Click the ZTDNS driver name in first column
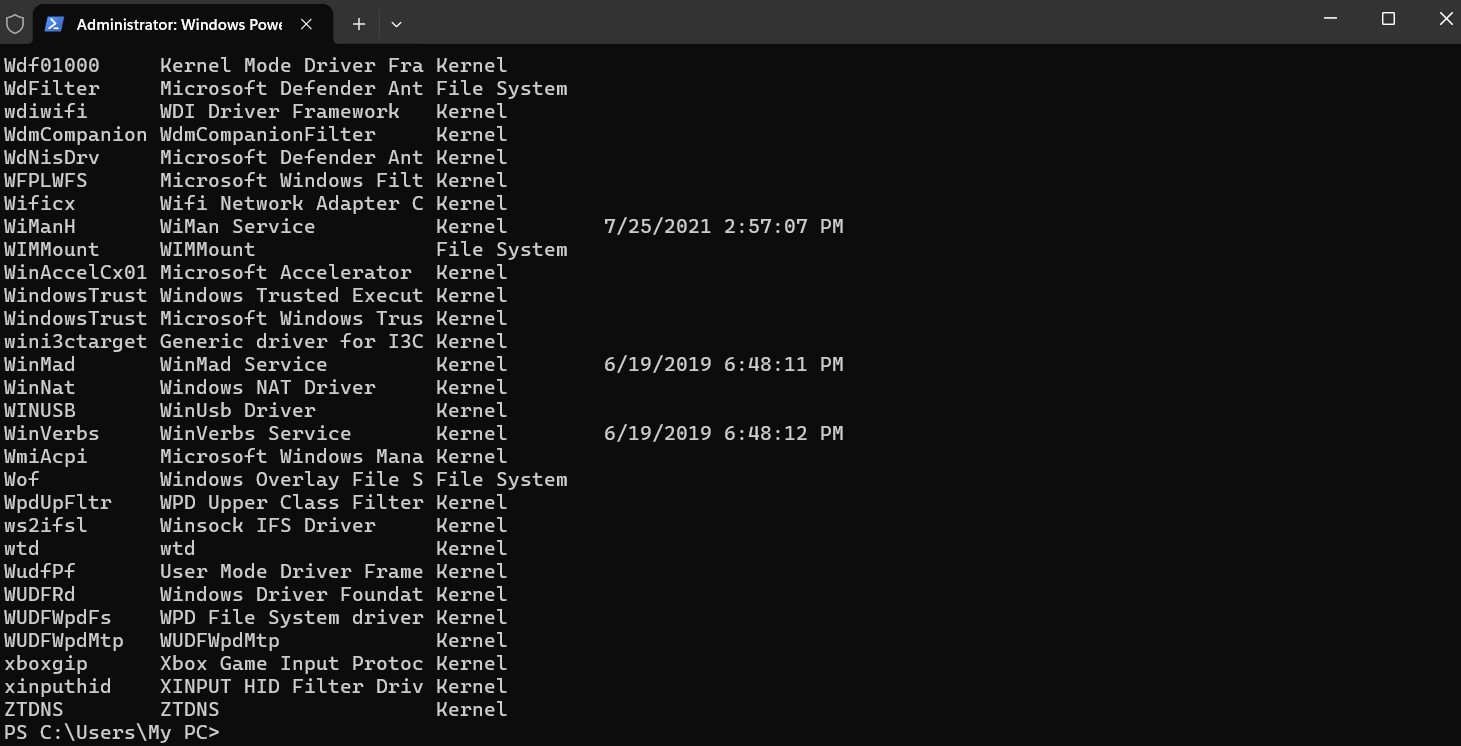Viewport: 1461px width, 746px height. click(x=34, y=710)
